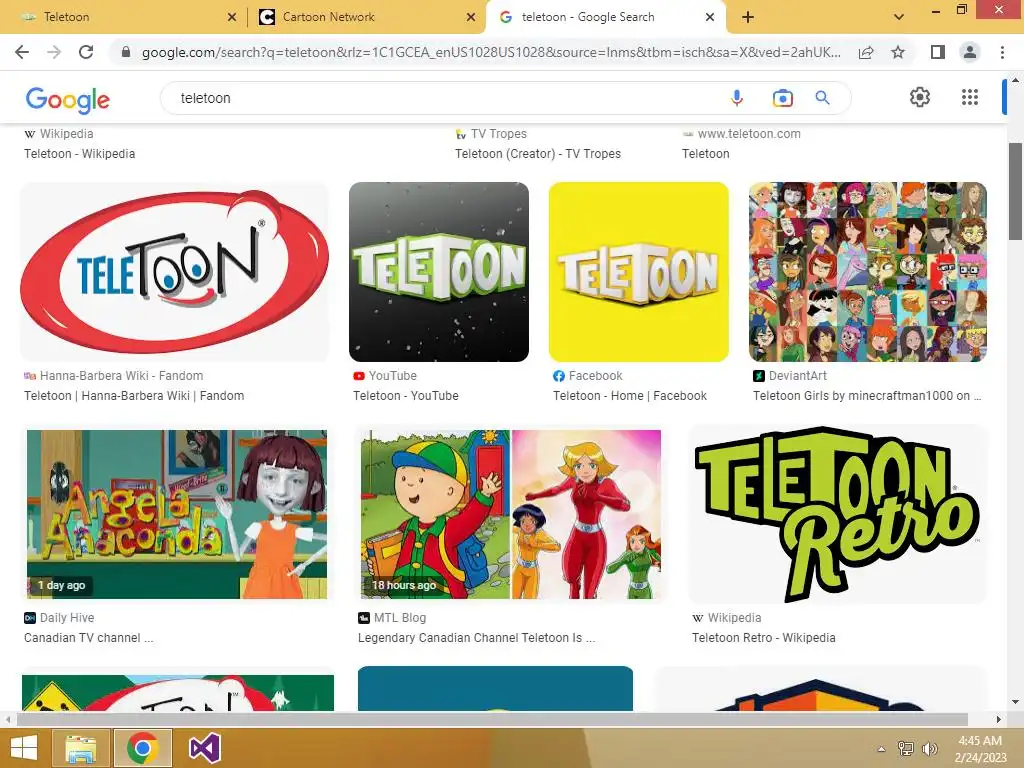The height and width of the screenshot is (768, 1024).
Task: Close the Teletoon tab
Action: [232, 17]
